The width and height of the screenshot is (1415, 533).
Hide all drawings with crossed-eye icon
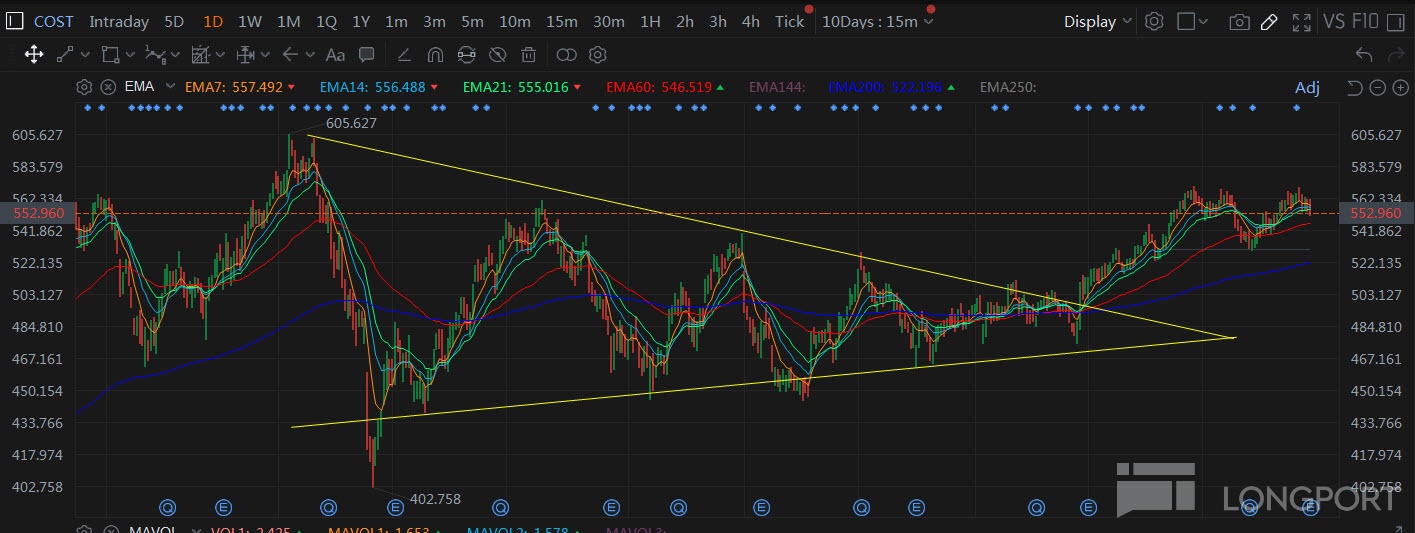coord(497,55)
